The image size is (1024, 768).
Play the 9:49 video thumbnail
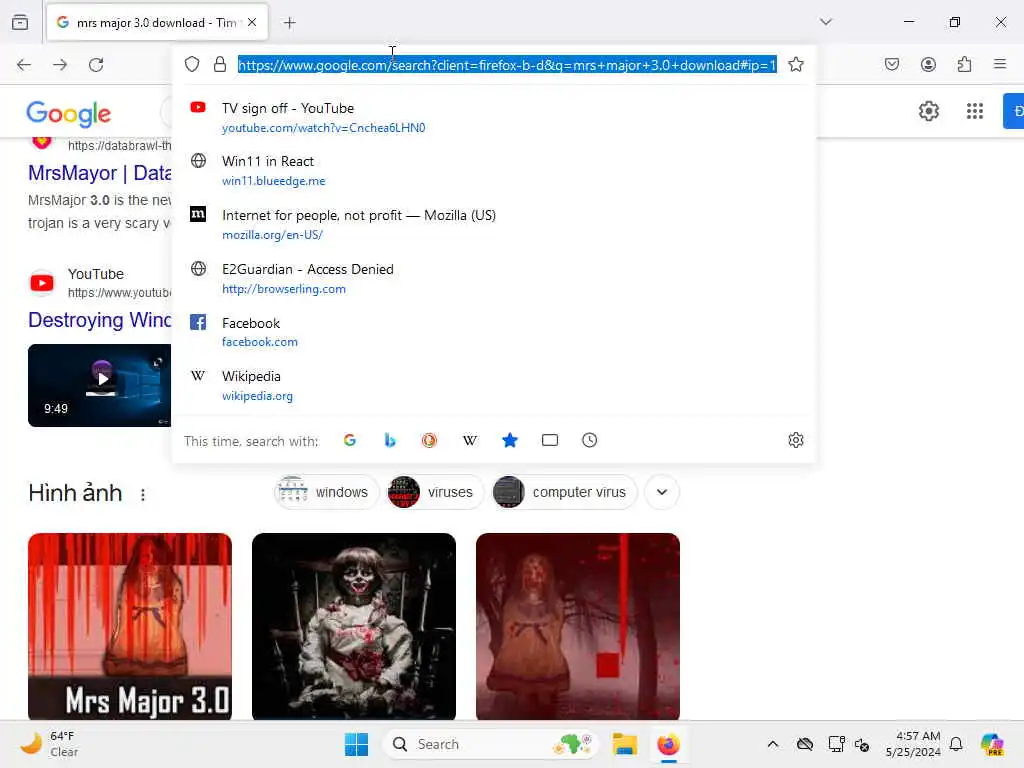[x=99, y=385]
